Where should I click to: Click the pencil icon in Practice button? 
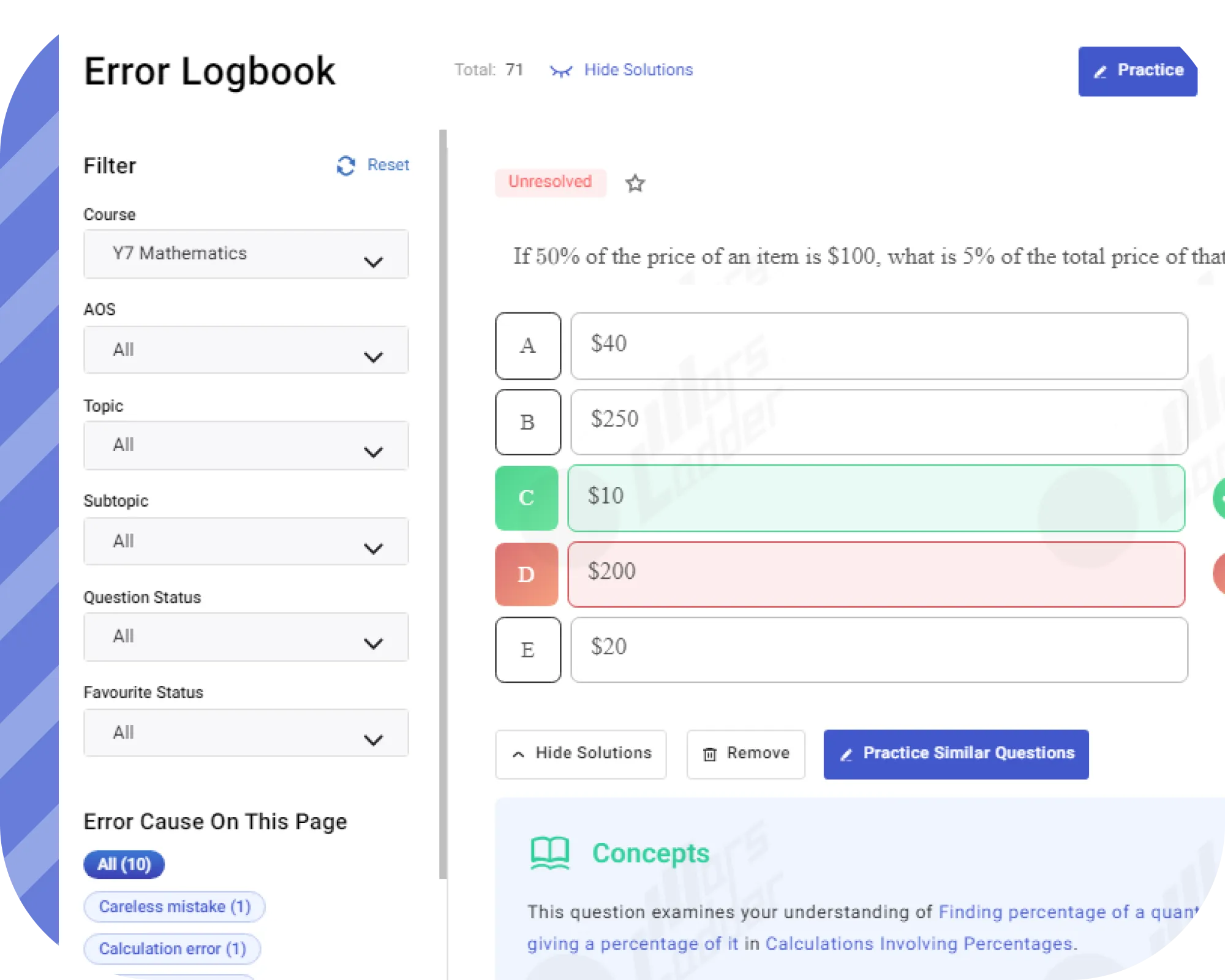1101,72
